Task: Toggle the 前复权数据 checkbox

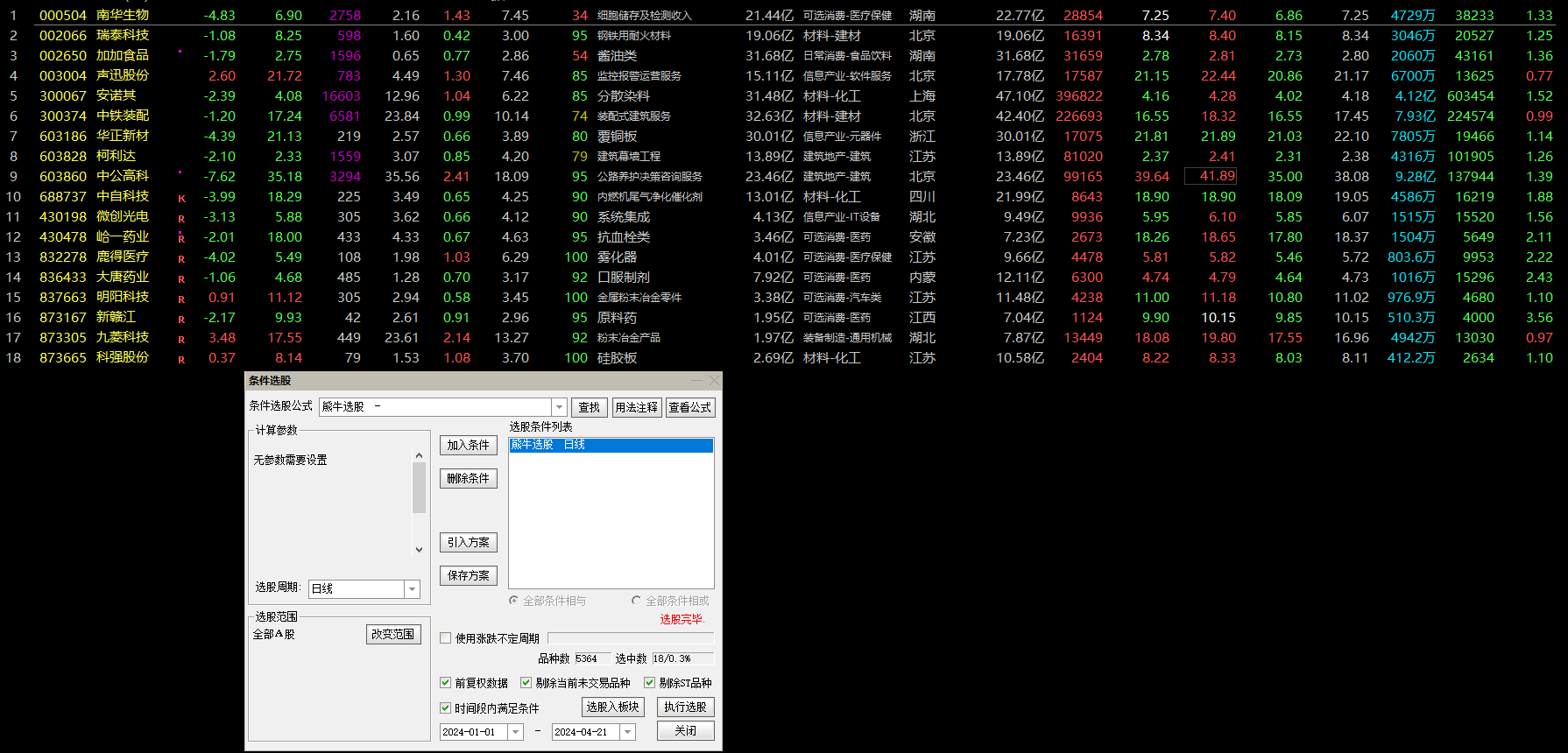Action: 446,683
